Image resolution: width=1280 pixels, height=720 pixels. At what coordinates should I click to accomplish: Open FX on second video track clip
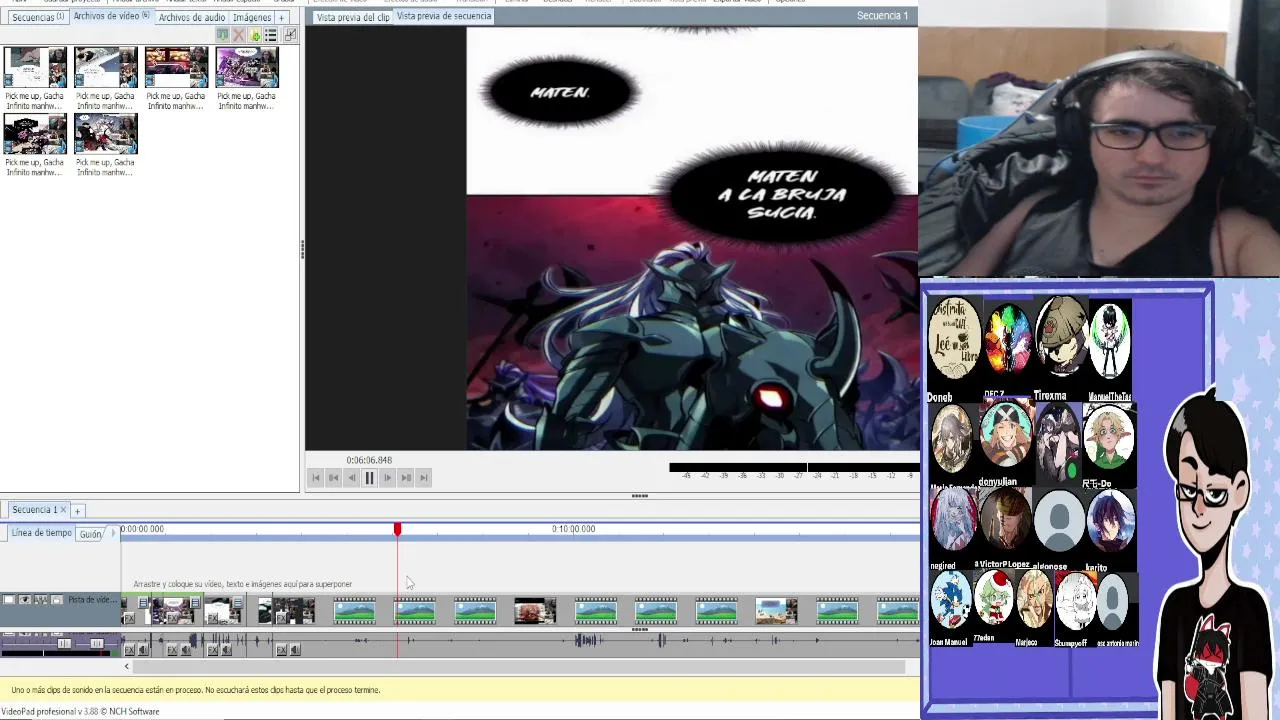click(x=172, y=618)
